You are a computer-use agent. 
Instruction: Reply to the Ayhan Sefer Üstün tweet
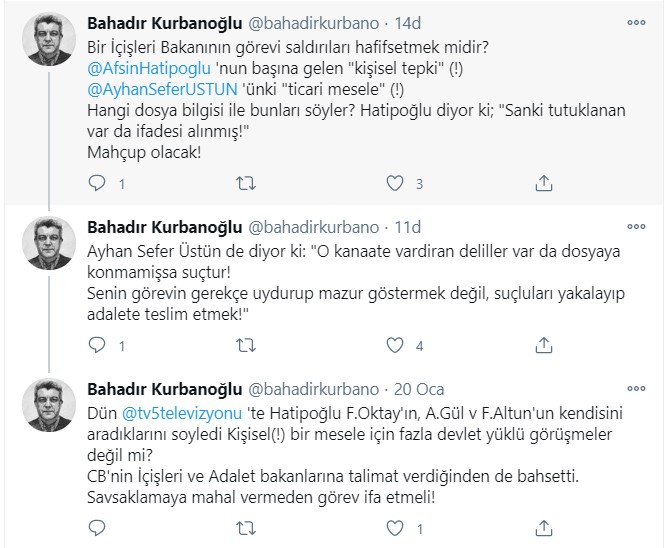click(x=97, y=346)
